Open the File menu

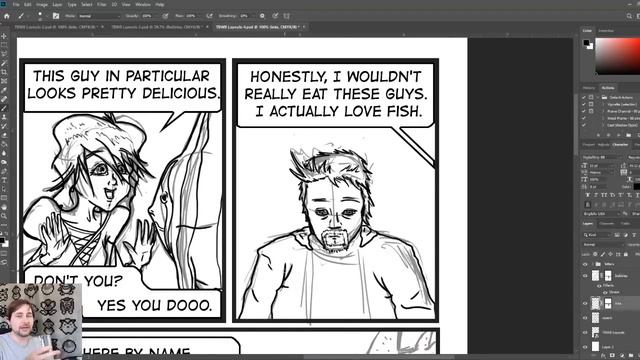click(16, 4)
